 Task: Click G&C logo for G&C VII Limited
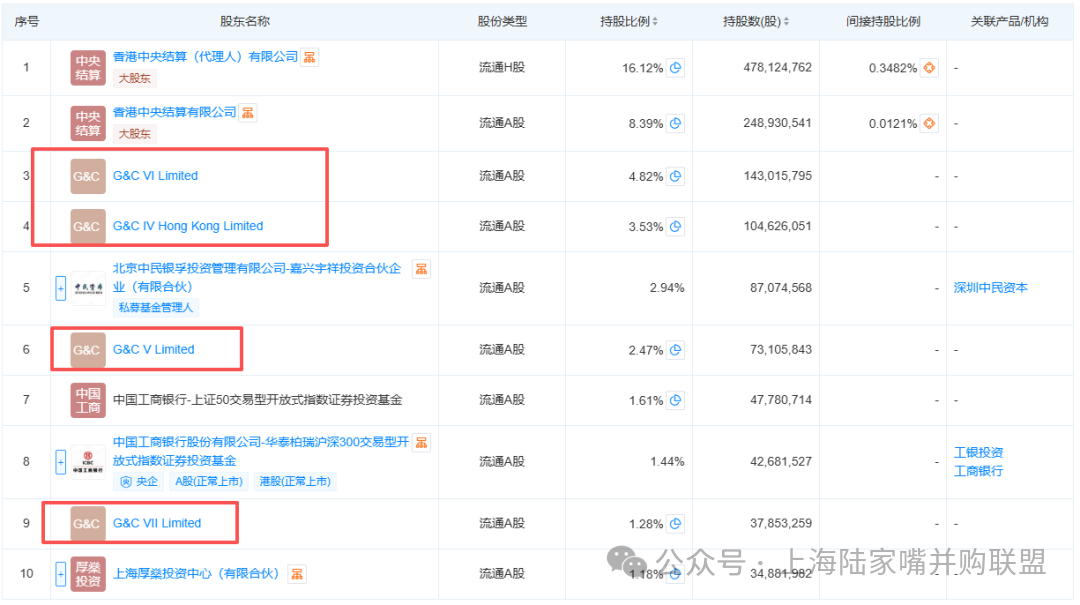88,524
